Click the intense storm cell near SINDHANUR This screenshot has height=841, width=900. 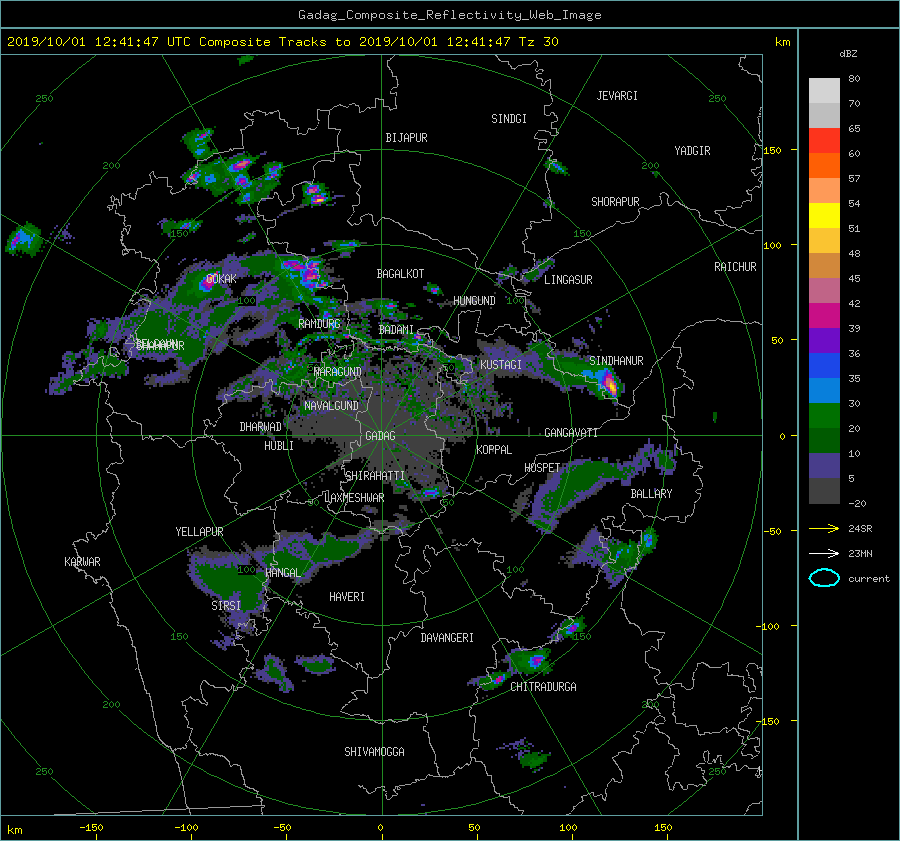(608, 383)
